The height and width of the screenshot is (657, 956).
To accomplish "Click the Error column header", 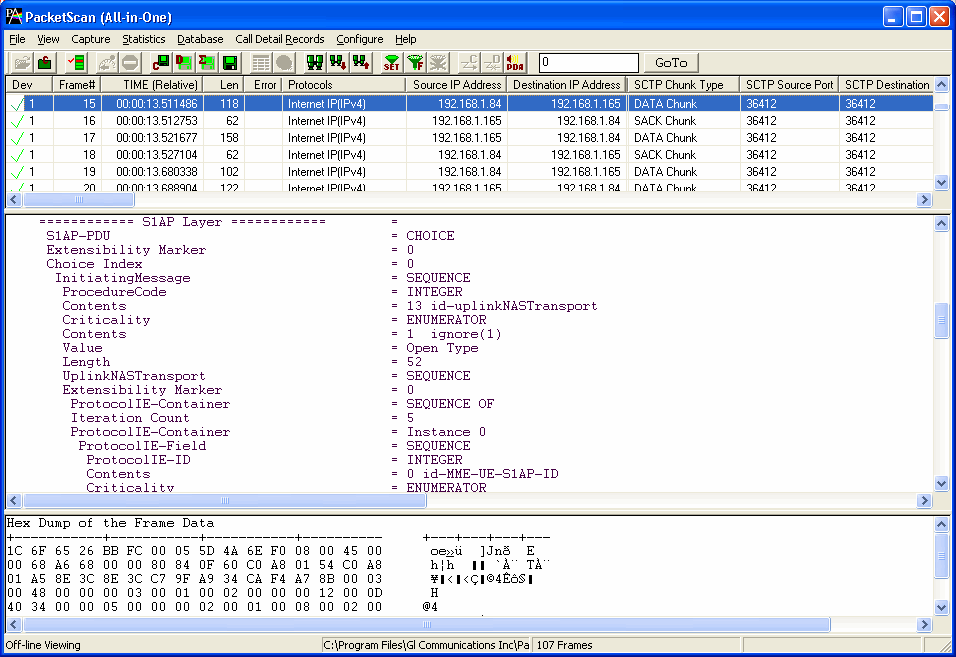I will (263, 85).
